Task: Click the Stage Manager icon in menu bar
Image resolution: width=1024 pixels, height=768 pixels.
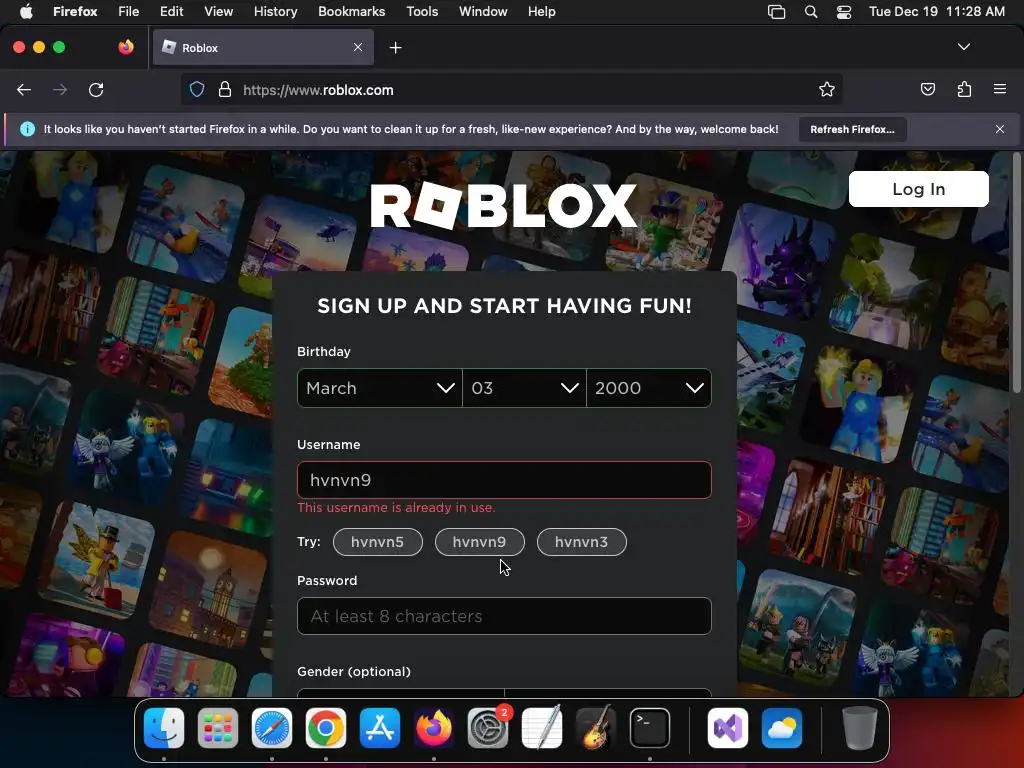Action: pos(776,12)
